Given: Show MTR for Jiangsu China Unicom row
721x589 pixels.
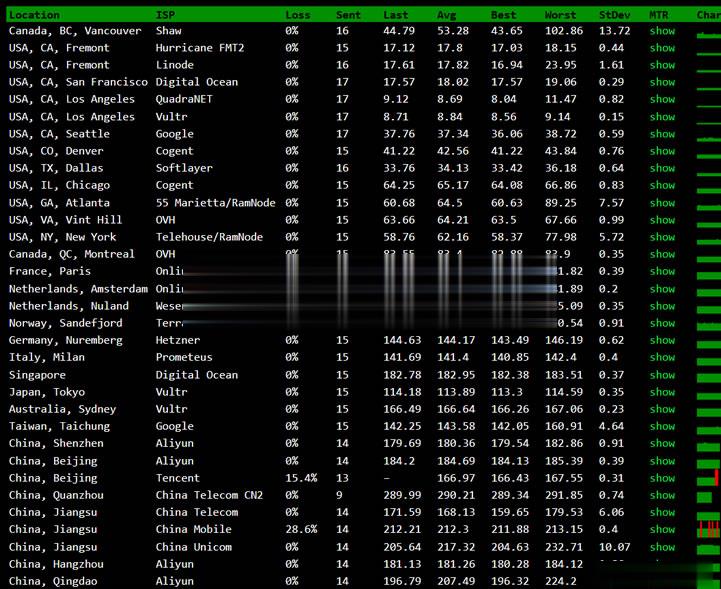Looking at the screenshot, I should [x=662, y=547].
